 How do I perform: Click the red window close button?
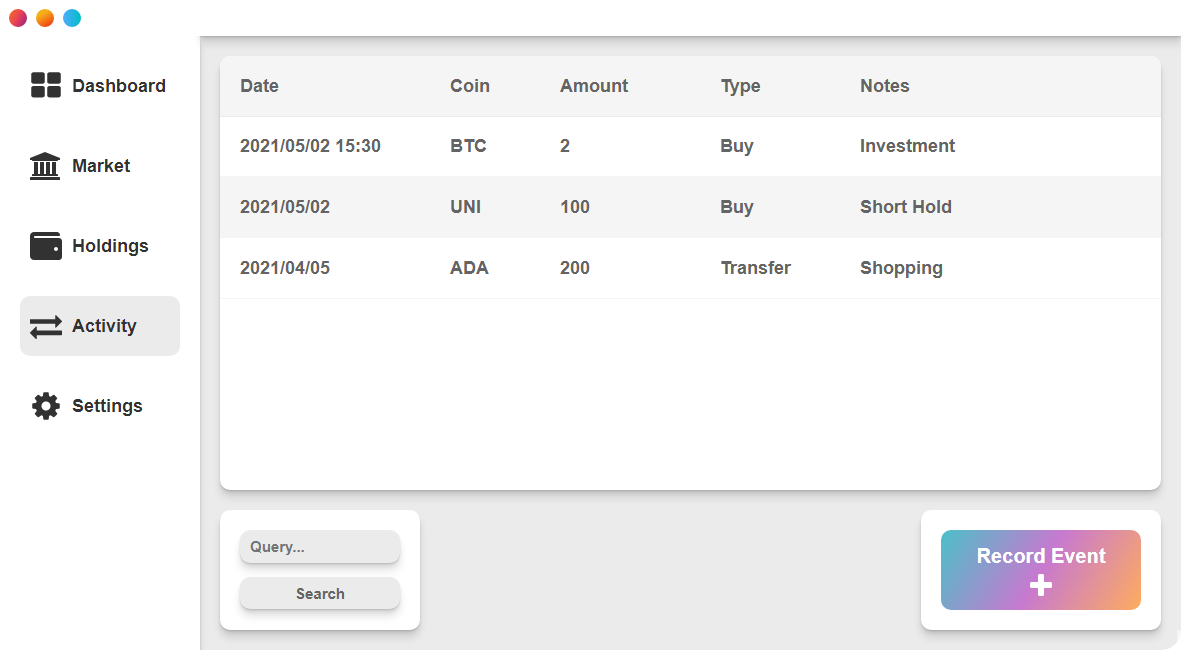18,18
